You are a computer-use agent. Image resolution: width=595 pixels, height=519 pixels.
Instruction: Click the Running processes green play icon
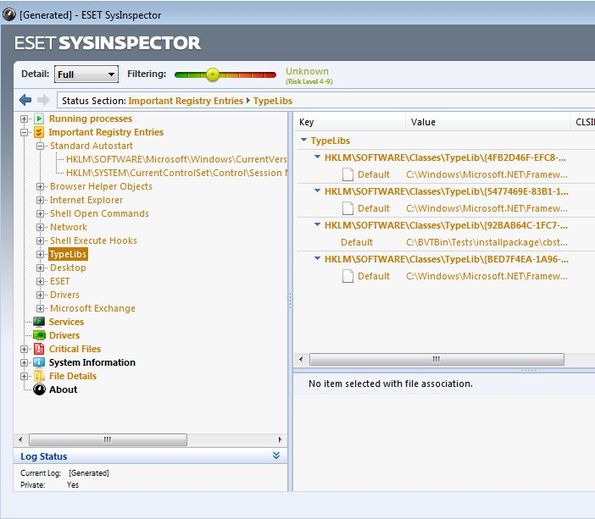pyautogui.click(x=39, y=119)
